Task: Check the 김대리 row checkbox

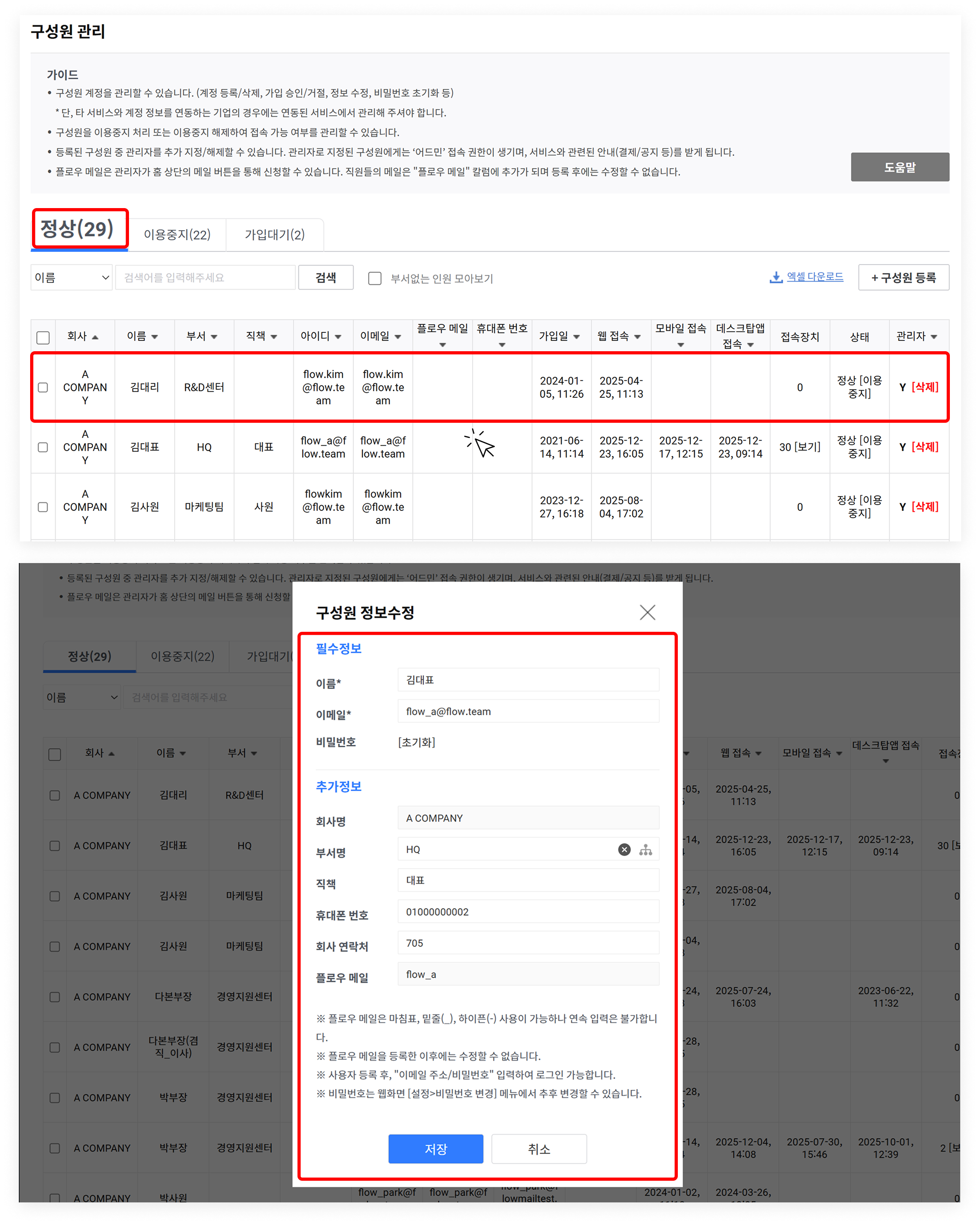Action: 43,387
